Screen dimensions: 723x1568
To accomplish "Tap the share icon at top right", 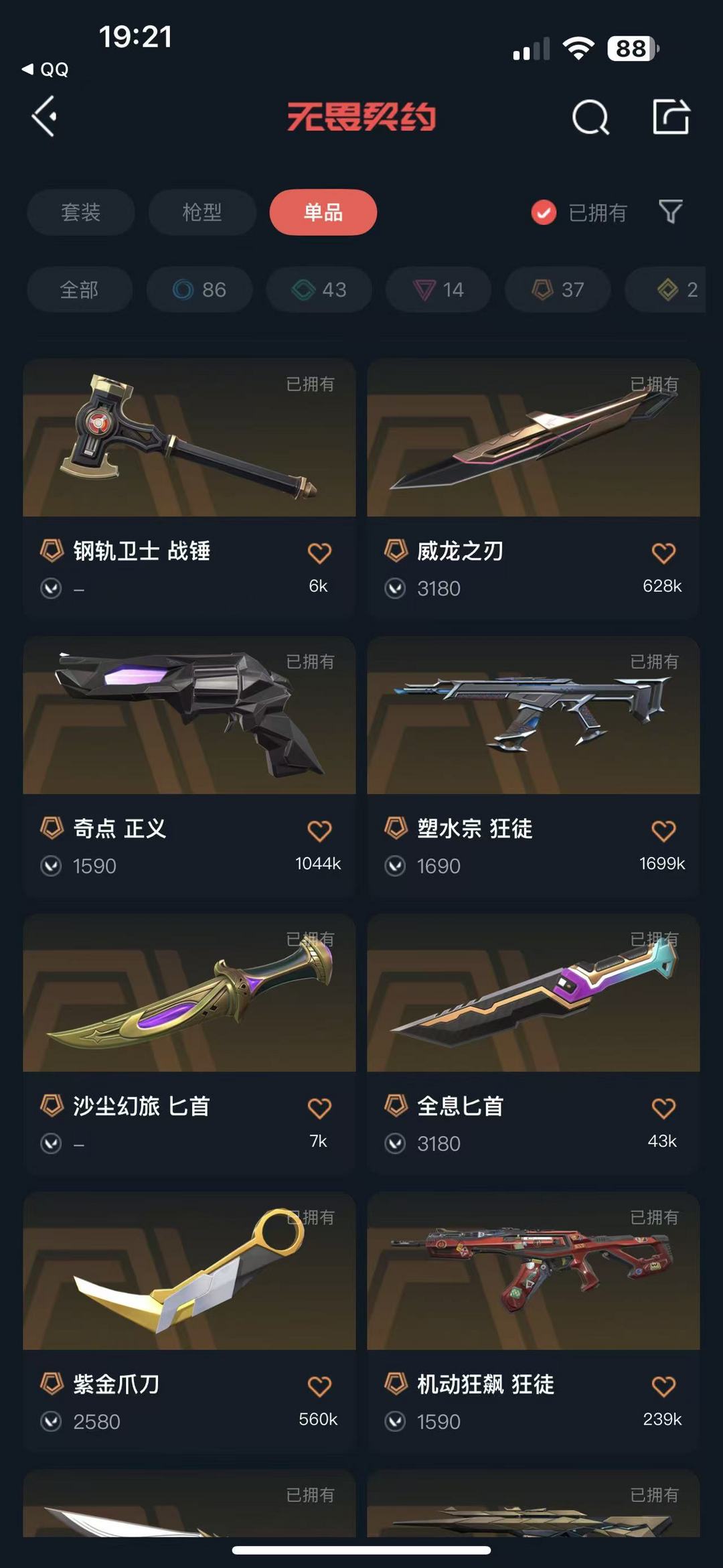I will [671, 117].
